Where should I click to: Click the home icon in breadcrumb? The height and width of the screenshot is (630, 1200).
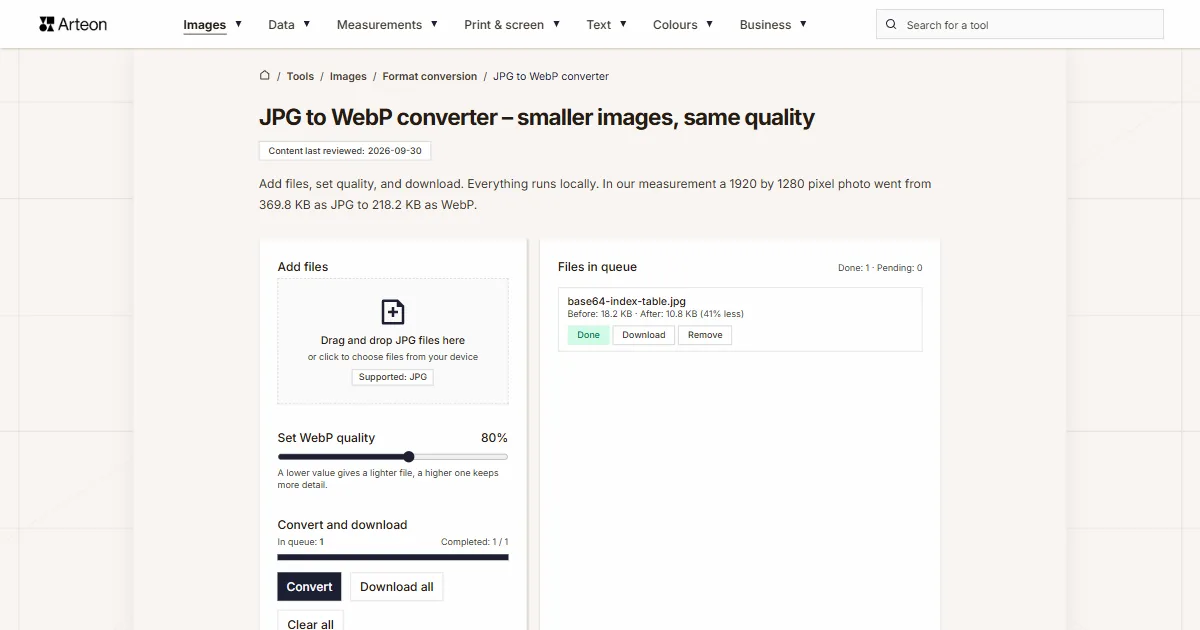point(265,75)
